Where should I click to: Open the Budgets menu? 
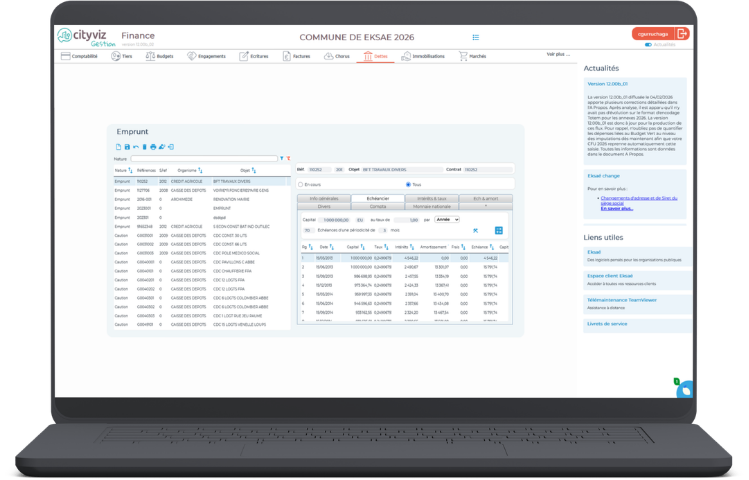[164, 57]
